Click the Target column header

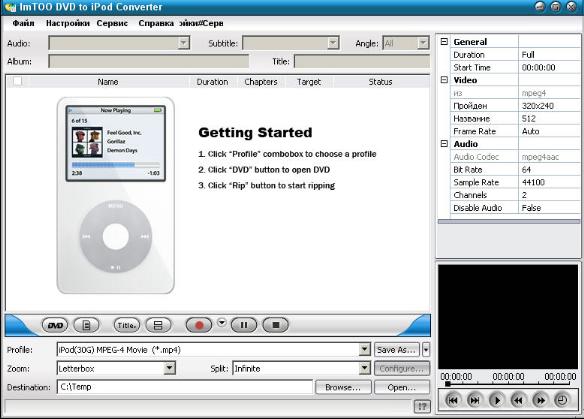(x=309, y=82)
